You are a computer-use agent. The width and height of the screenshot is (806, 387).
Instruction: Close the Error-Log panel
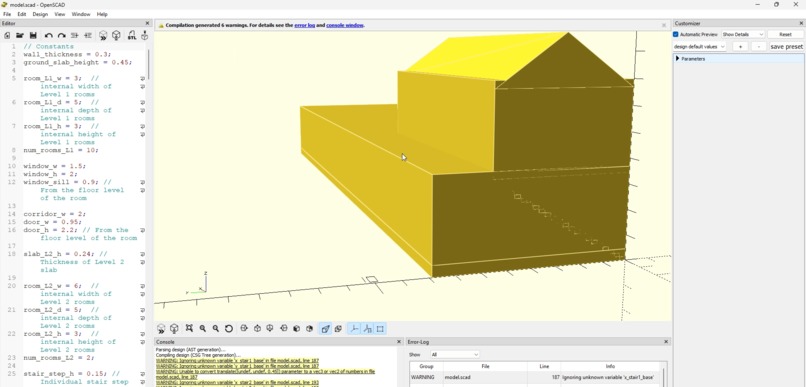(x=666, y=342)
